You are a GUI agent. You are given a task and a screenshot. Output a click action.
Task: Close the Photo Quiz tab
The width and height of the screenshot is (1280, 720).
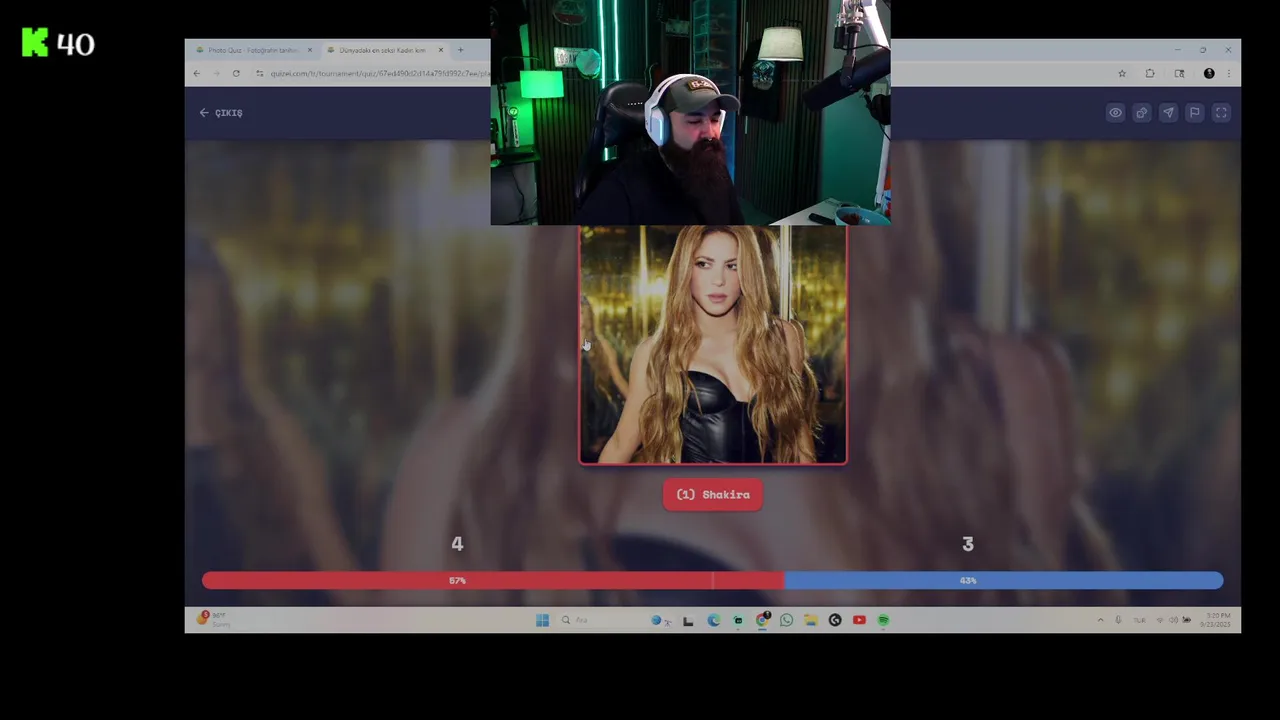(309, 50)
